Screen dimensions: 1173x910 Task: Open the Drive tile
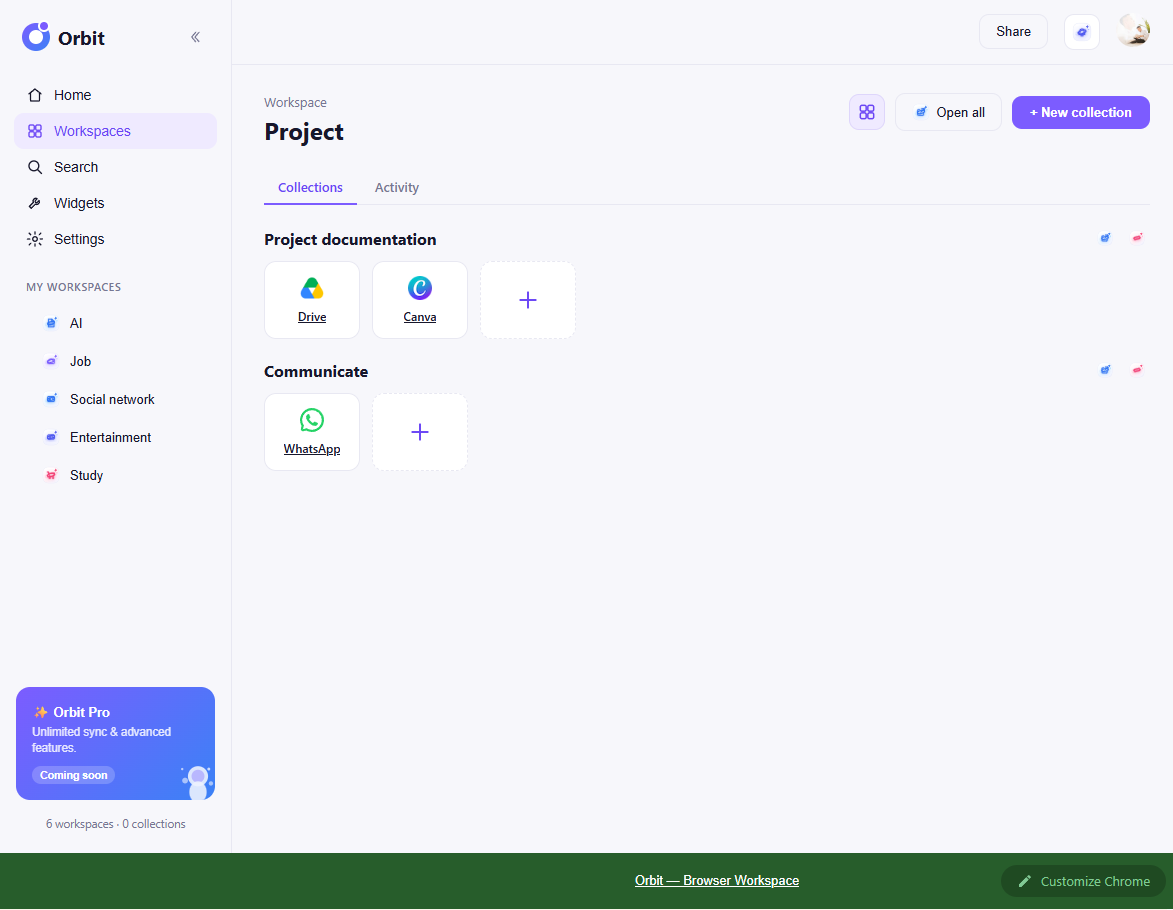coord(312,300)
